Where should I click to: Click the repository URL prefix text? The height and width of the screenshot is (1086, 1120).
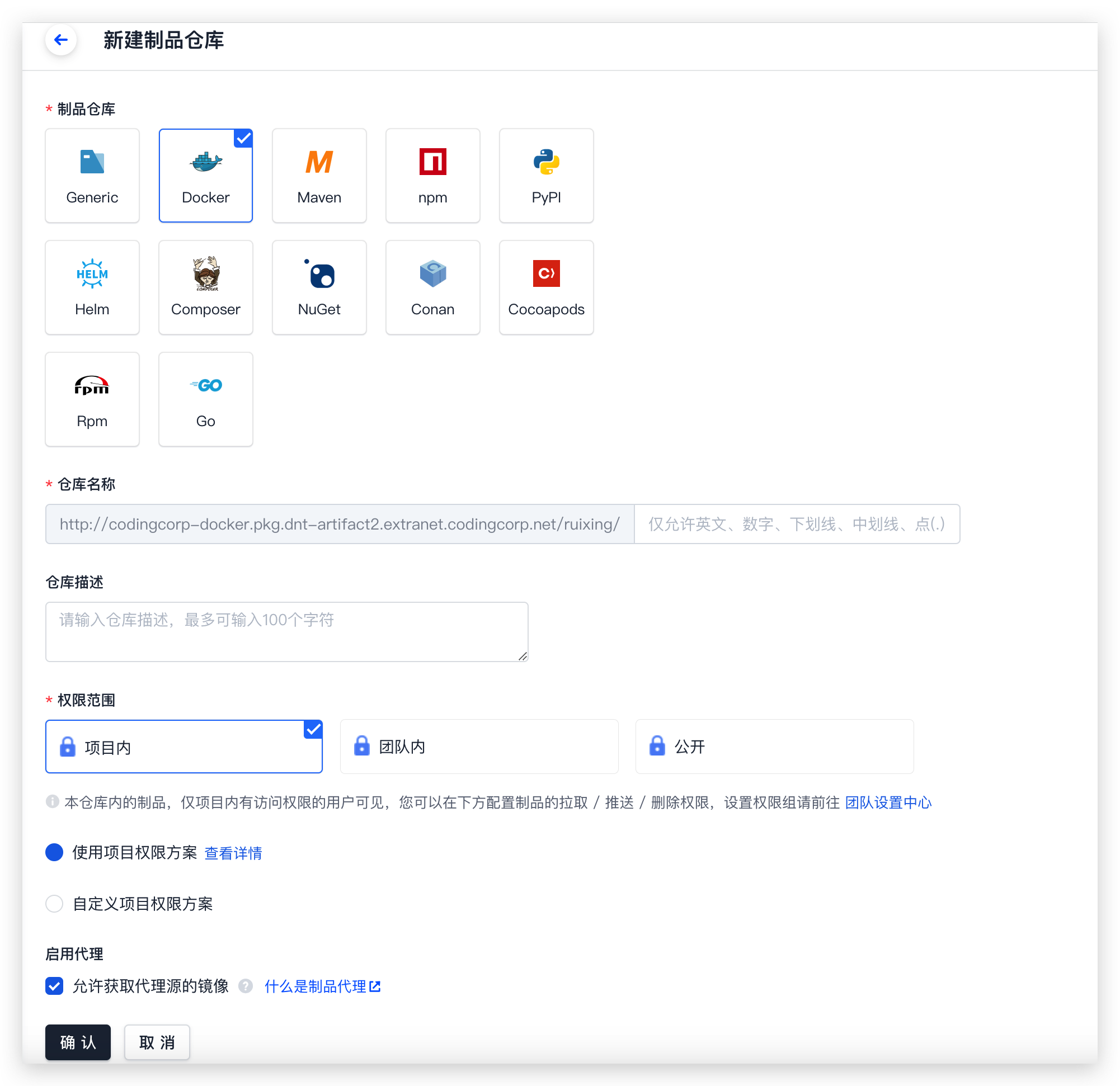tap(340, 524)
